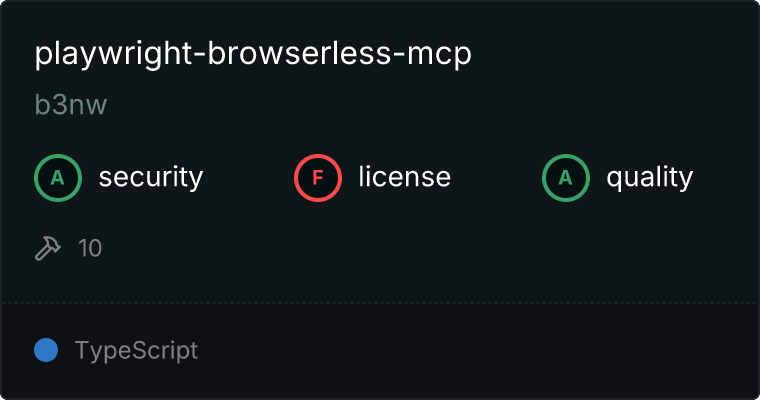This screenshot has width=760, height=400.
Task: Click empty card space right of tool count
Action: [427, 248]
